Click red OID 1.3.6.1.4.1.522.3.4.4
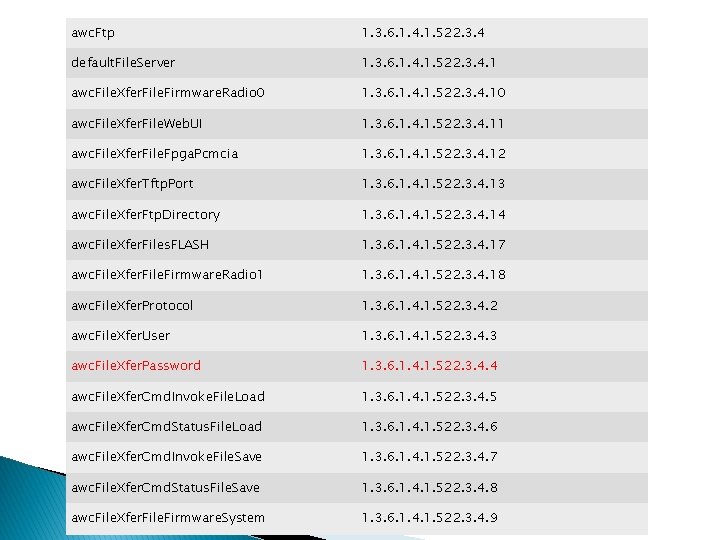Viewport: 720px width, 540px height. [x=430, y=366]
